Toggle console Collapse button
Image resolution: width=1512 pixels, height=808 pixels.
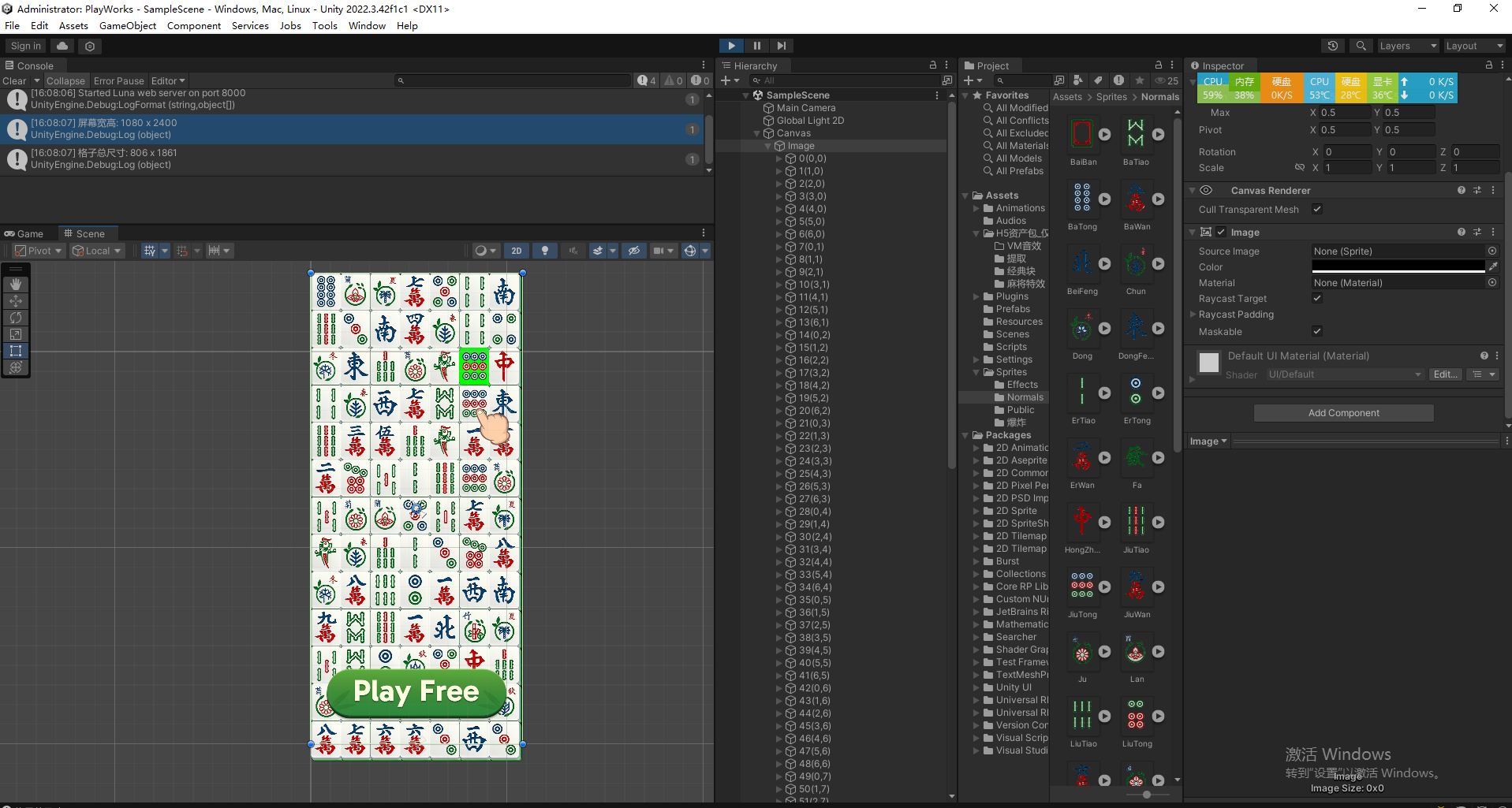click(x=65, y=80)
